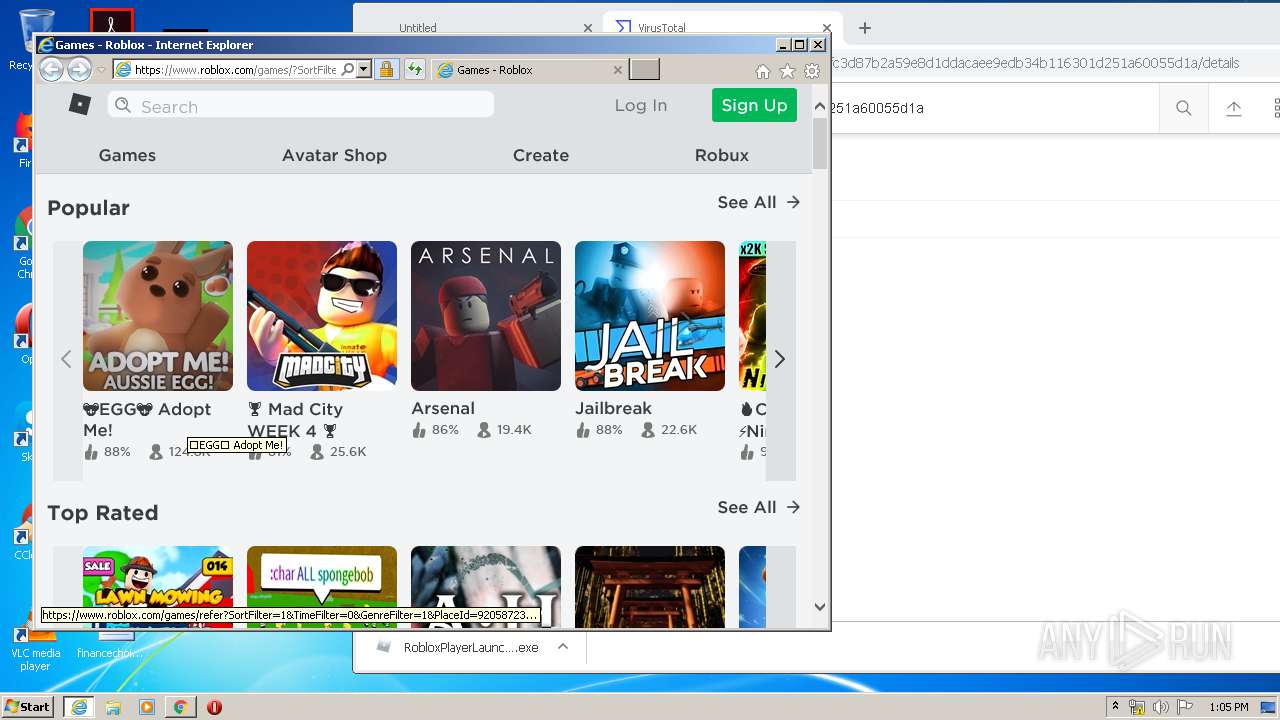Viewport: 1280px width, 720px height.
Task: Click the Arsenal game title text
Action: tap(443, 408)
